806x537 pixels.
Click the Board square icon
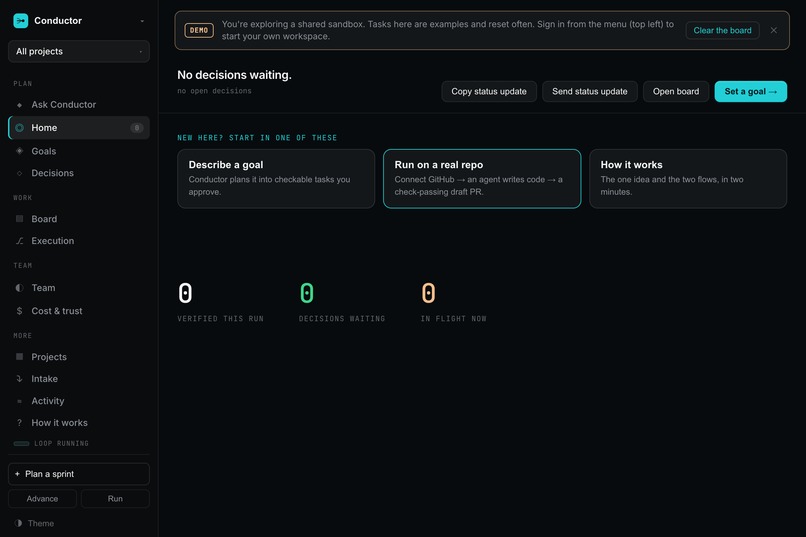(x=20, y=219)
